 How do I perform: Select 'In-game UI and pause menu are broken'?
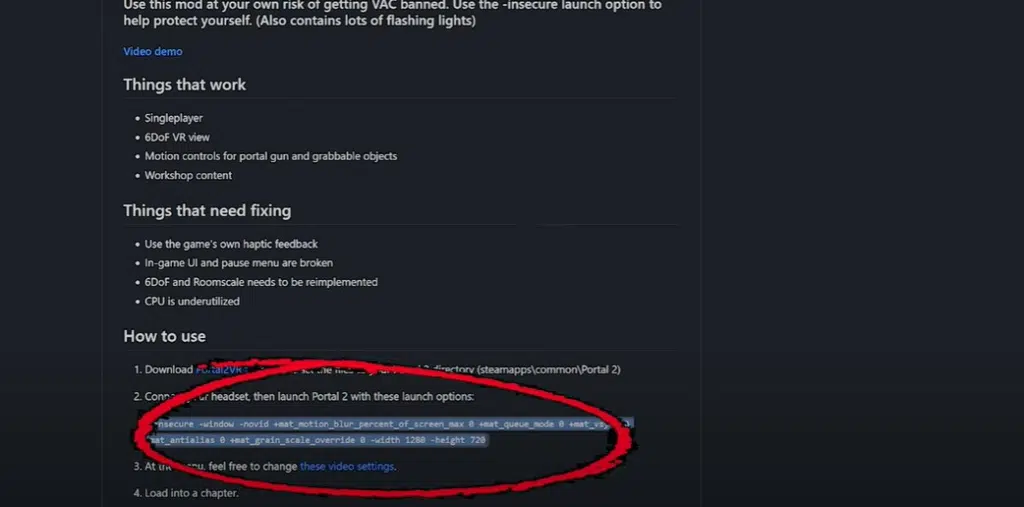[x=238, y=263]
